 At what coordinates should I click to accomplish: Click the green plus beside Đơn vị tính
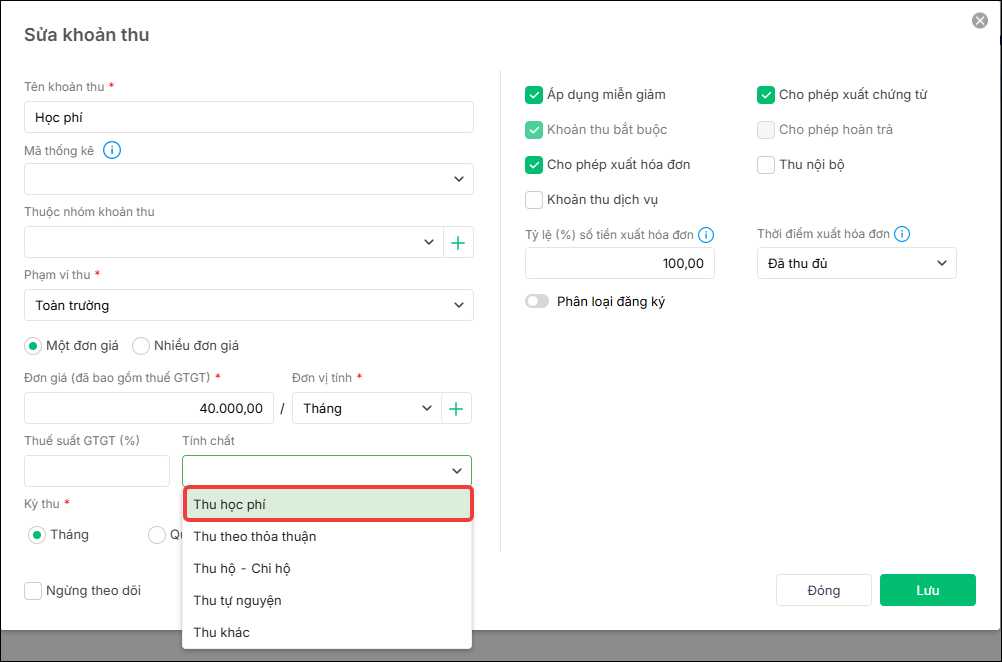click(456, 408)
